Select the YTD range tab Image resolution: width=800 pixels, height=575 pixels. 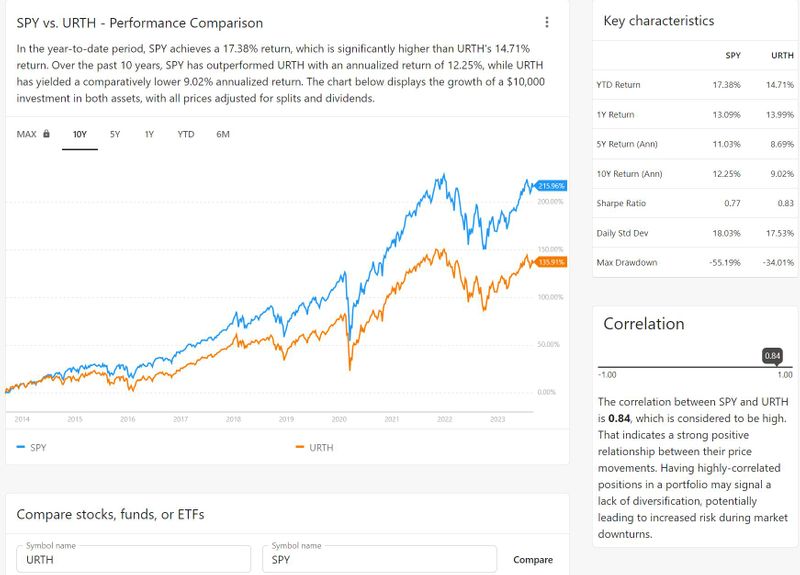tap(186, 134)
